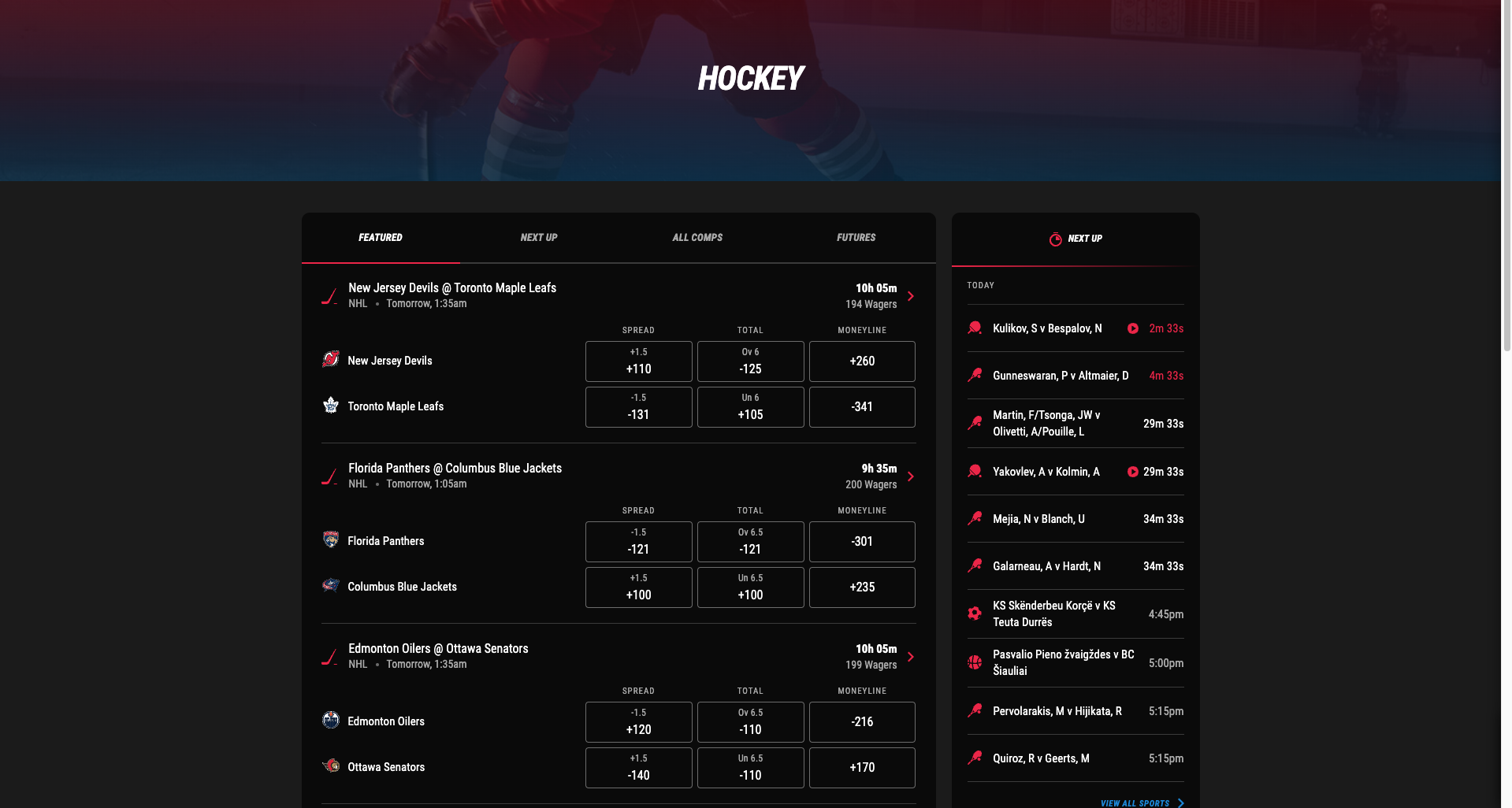Pick Columbus Blue Jackets moneyline +235

(862, 587)
